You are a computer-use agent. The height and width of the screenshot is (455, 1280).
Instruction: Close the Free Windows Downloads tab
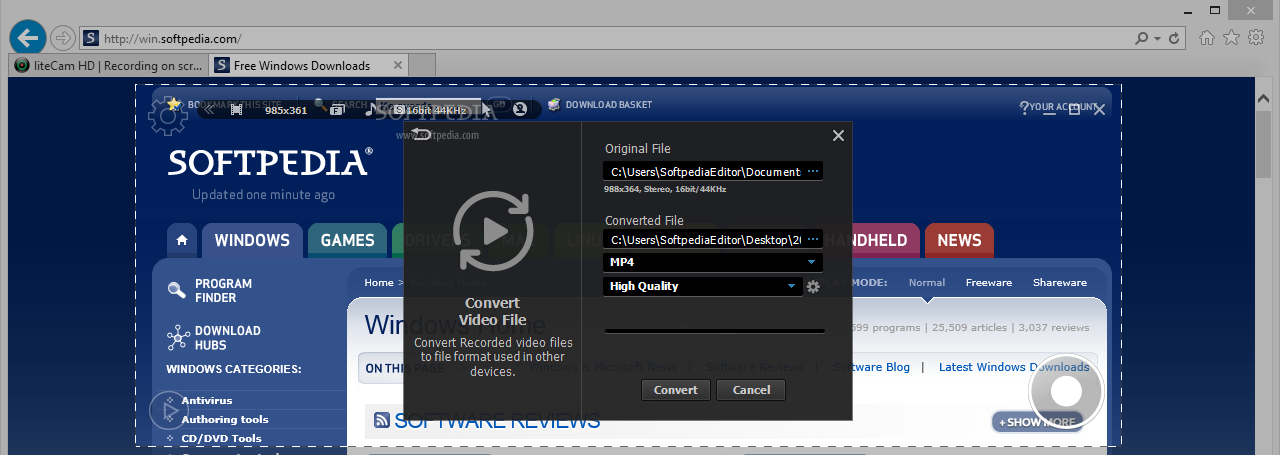[x=397, y=66]
